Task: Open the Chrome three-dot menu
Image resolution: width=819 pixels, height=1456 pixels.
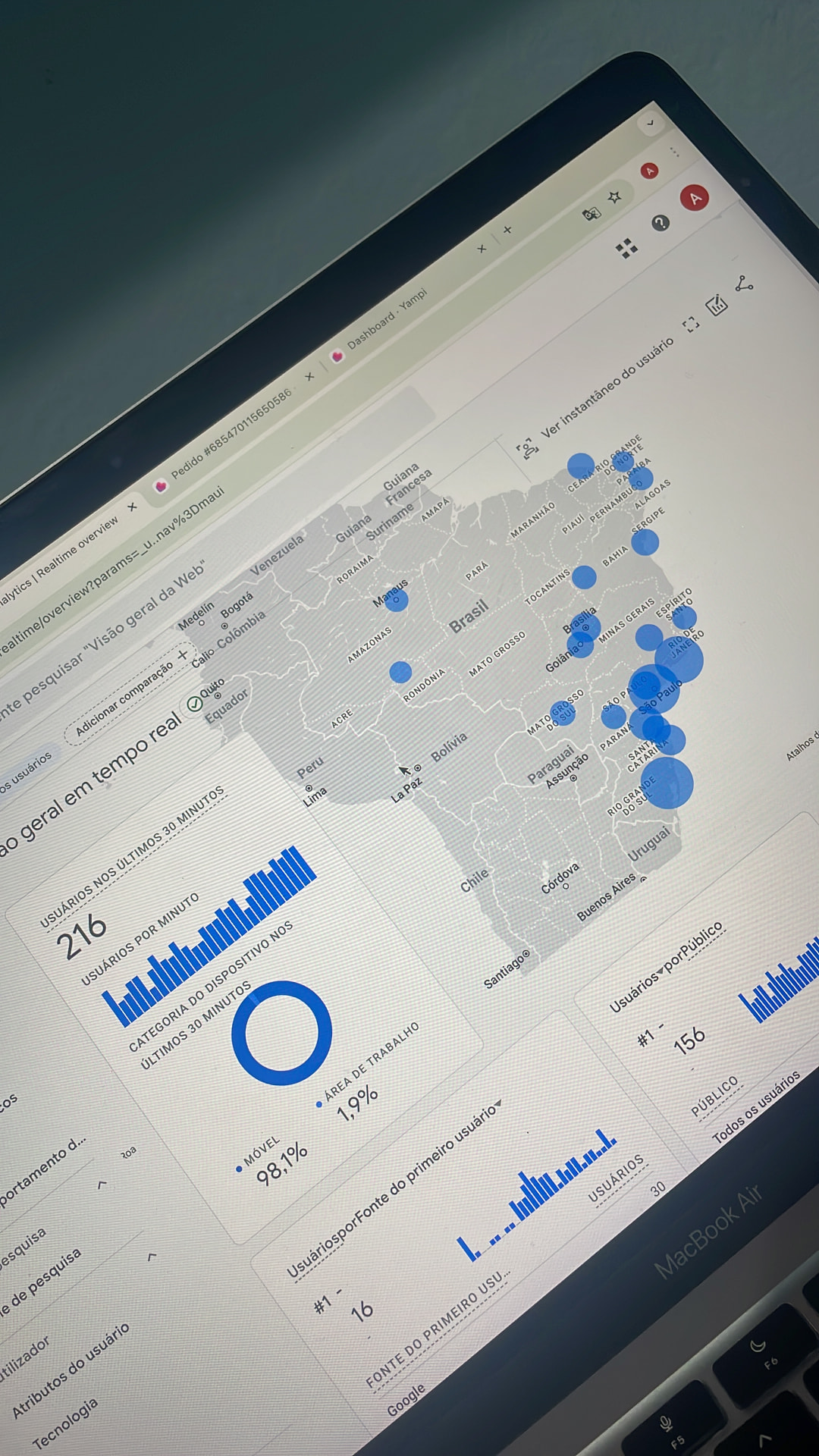Action: (x=674, y=153)
